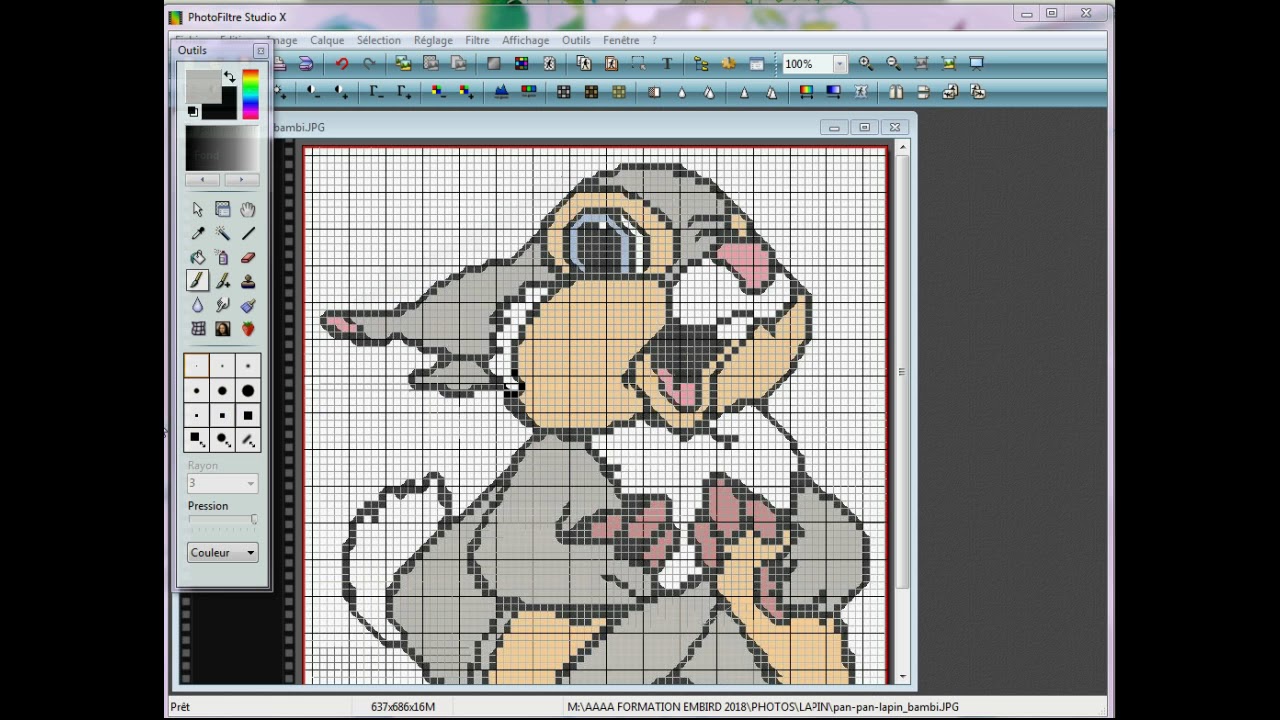1280x720 pixels.
Task: Click the red undo arrow
Action: point(342,64)
